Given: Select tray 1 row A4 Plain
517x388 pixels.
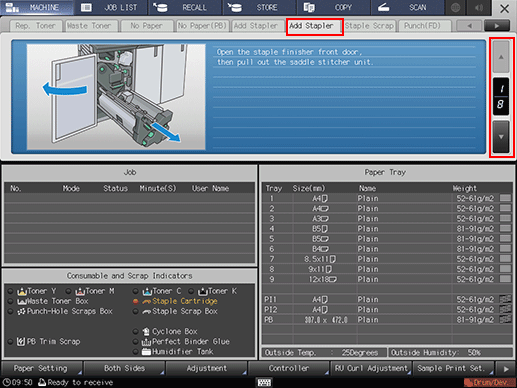Looking at the screenshot, I should coord(387,198).
